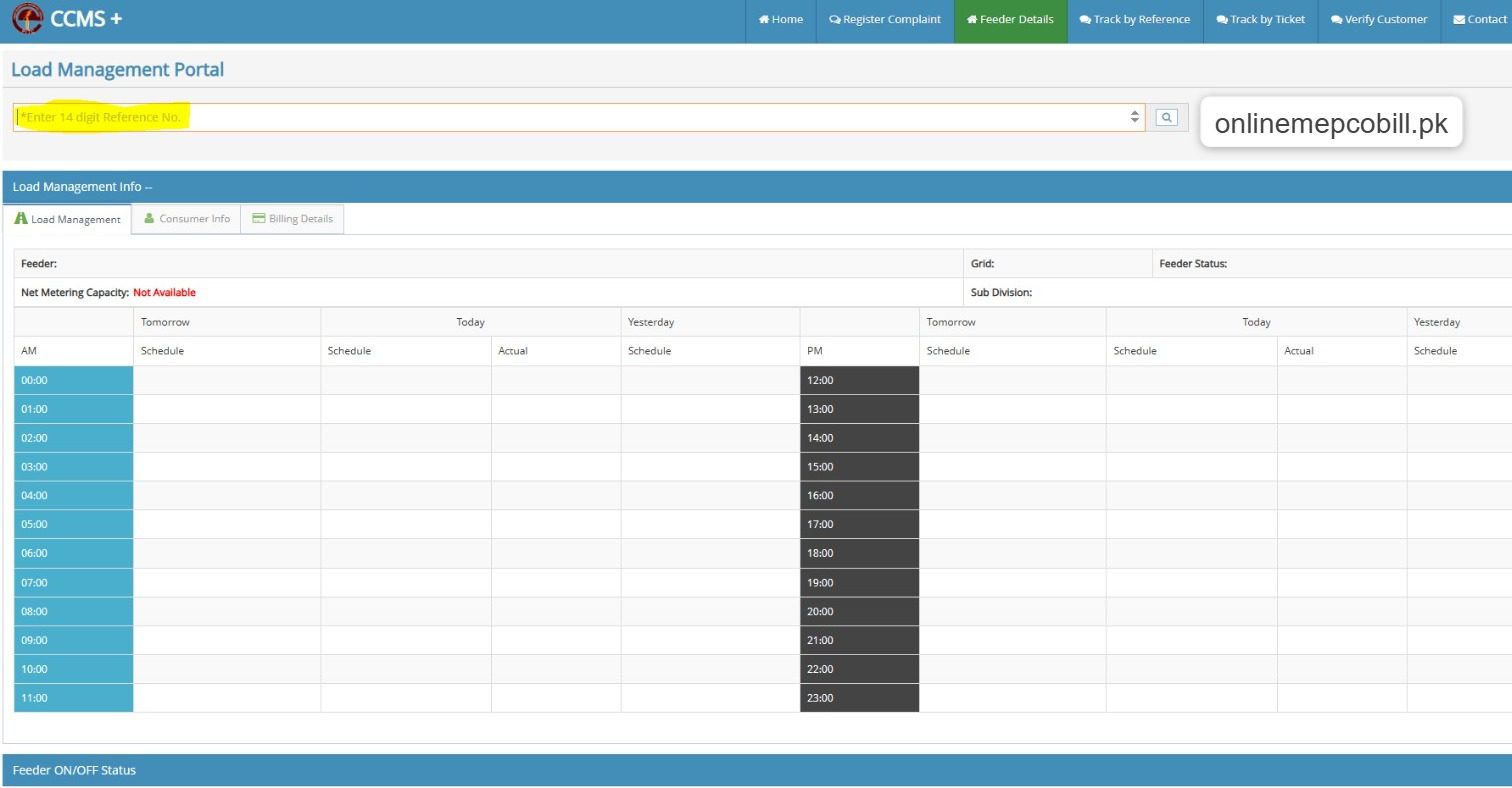Click the CCMS + brand title
The height and width of the screenshot is (788, 1512).
click(x=86, y=19)
